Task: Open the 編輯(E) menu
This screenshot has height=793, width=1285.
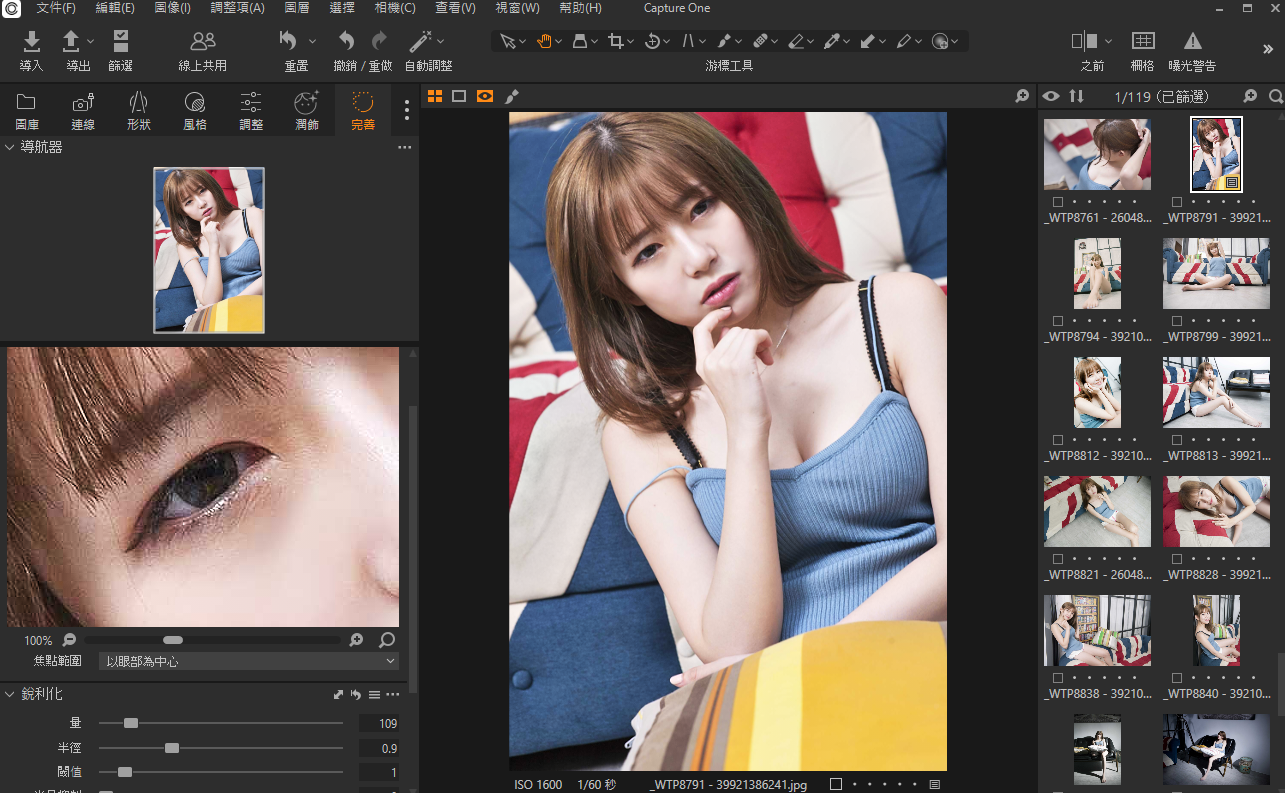Action: tap(115, 8)
